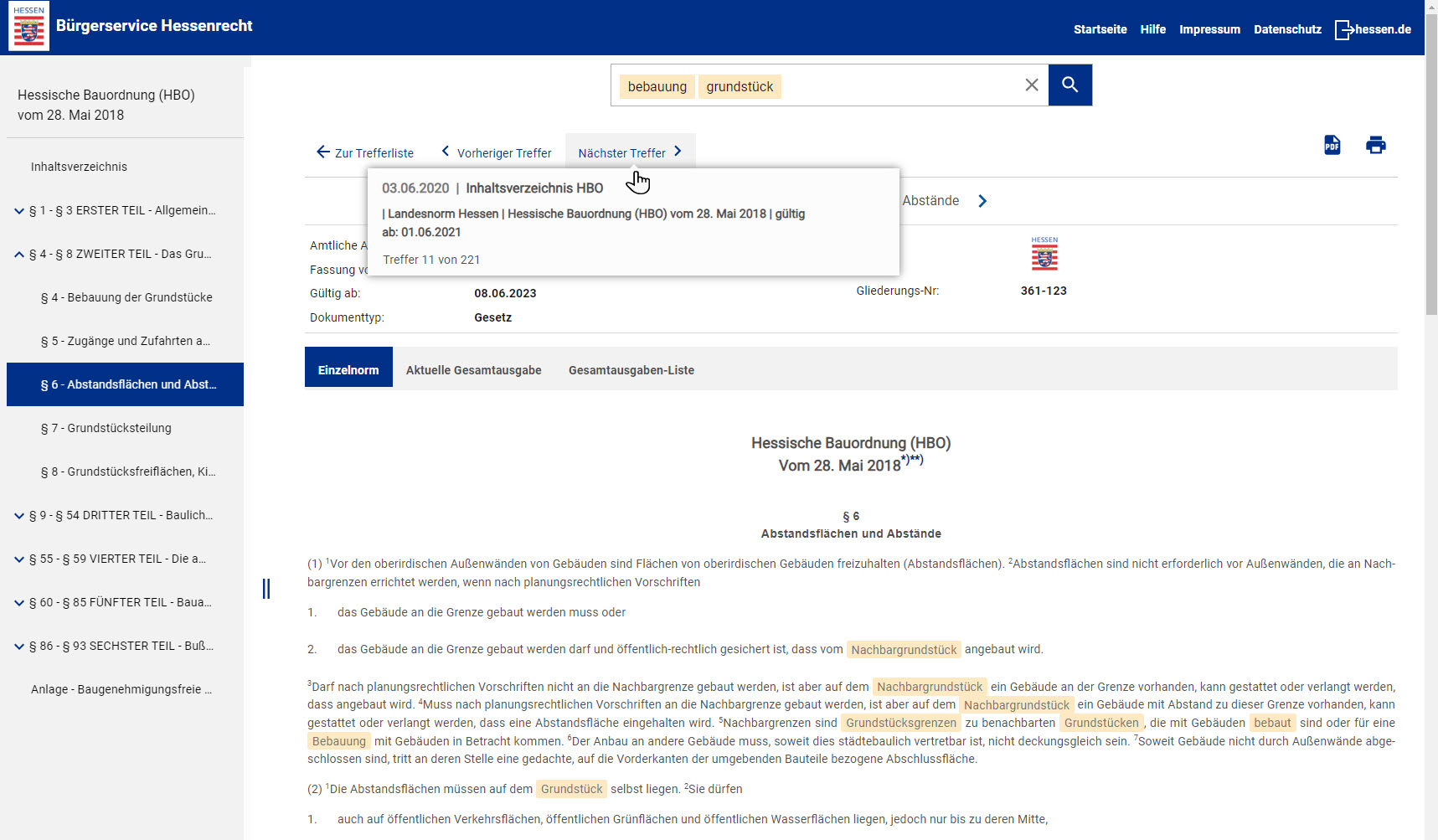Click the sidebar resize handle bars

click(x=266, y=589)
